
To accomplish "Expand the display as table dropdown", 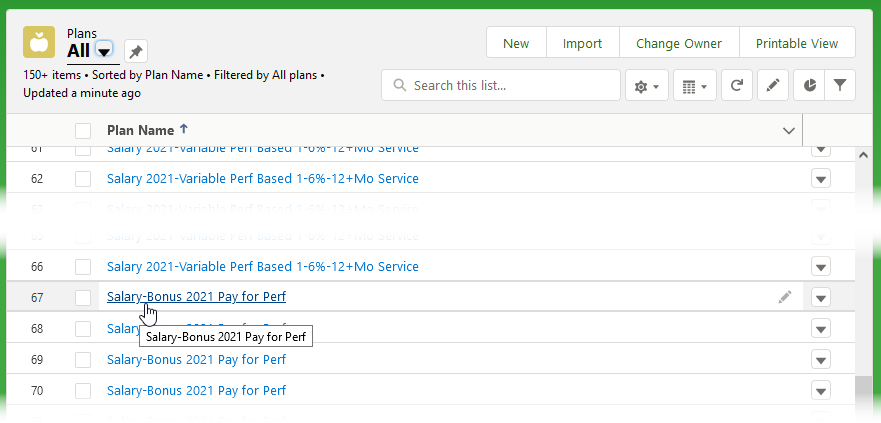I will 694,86.
